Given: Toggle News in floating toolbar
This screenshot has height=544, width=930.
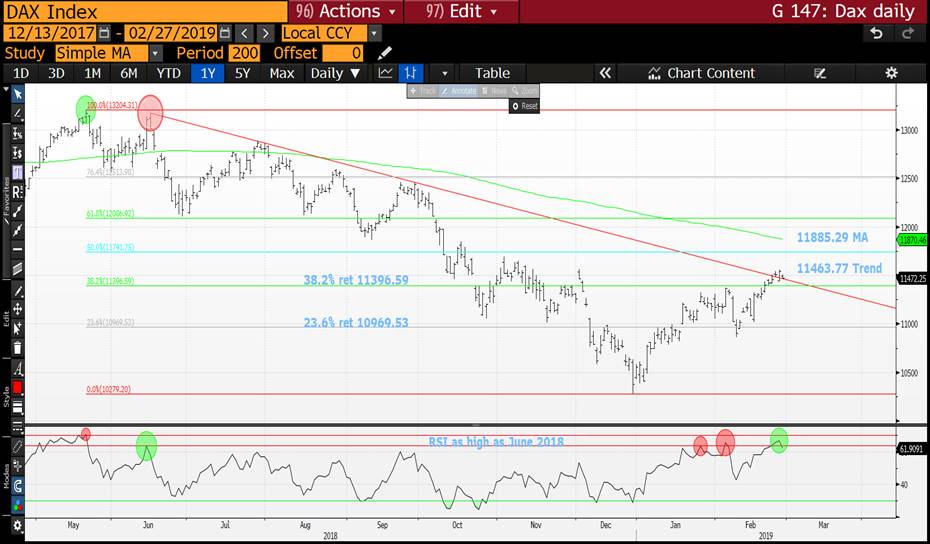Looking at the screenshot, I should click(x=493, y=91).
